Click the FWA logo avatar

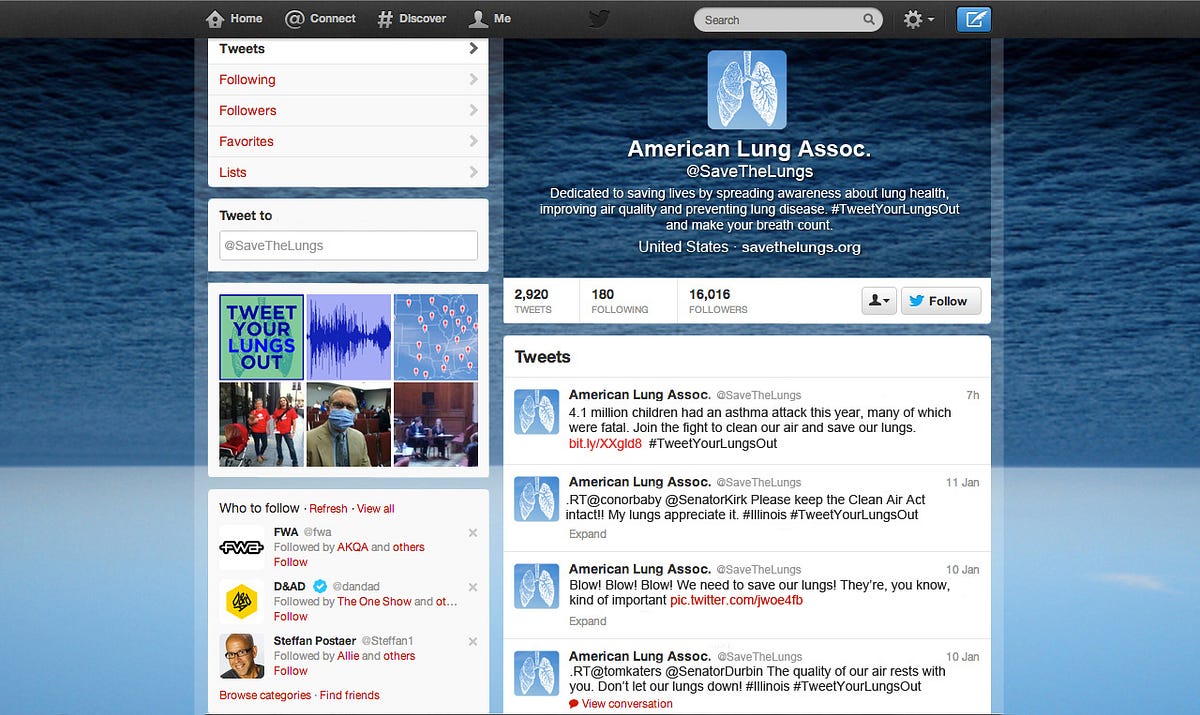coord(242,547)
